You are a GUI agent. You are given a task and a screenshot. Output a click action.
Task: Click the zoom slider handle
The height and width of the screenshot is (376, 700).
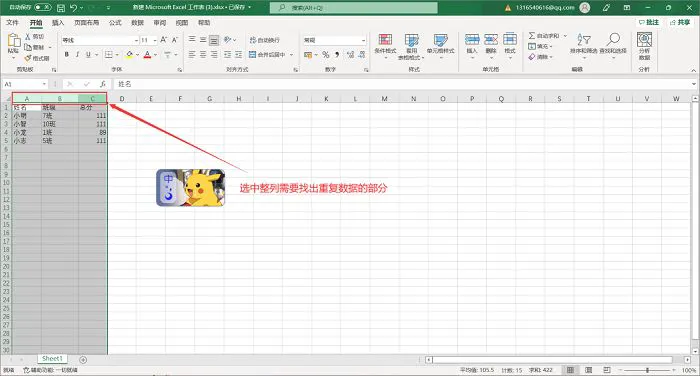[x=647, y=370]
